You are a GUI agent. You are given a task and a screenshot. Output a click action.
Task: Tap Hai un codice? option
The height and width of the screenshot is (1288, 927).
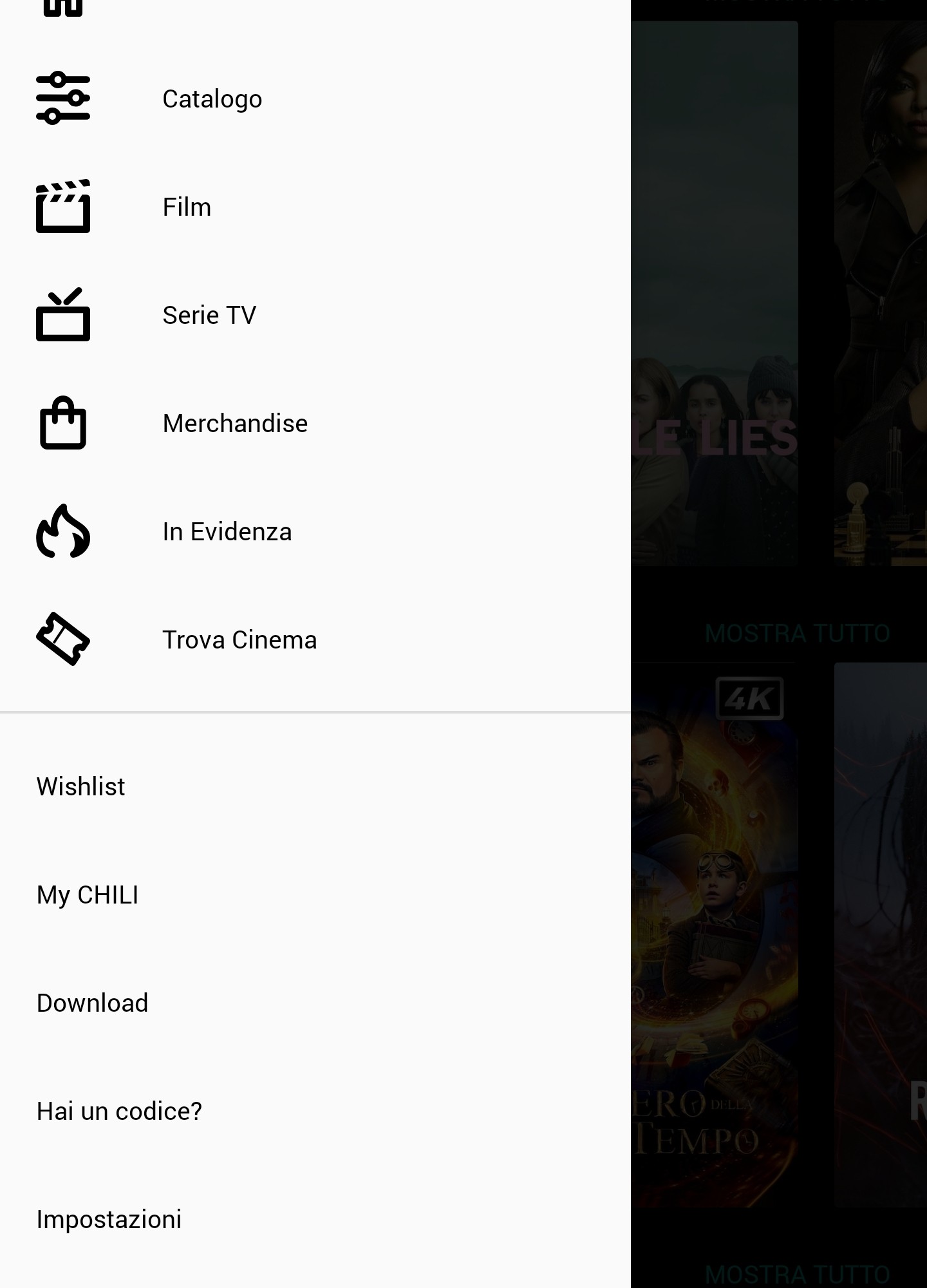(x=119, y=1112)
